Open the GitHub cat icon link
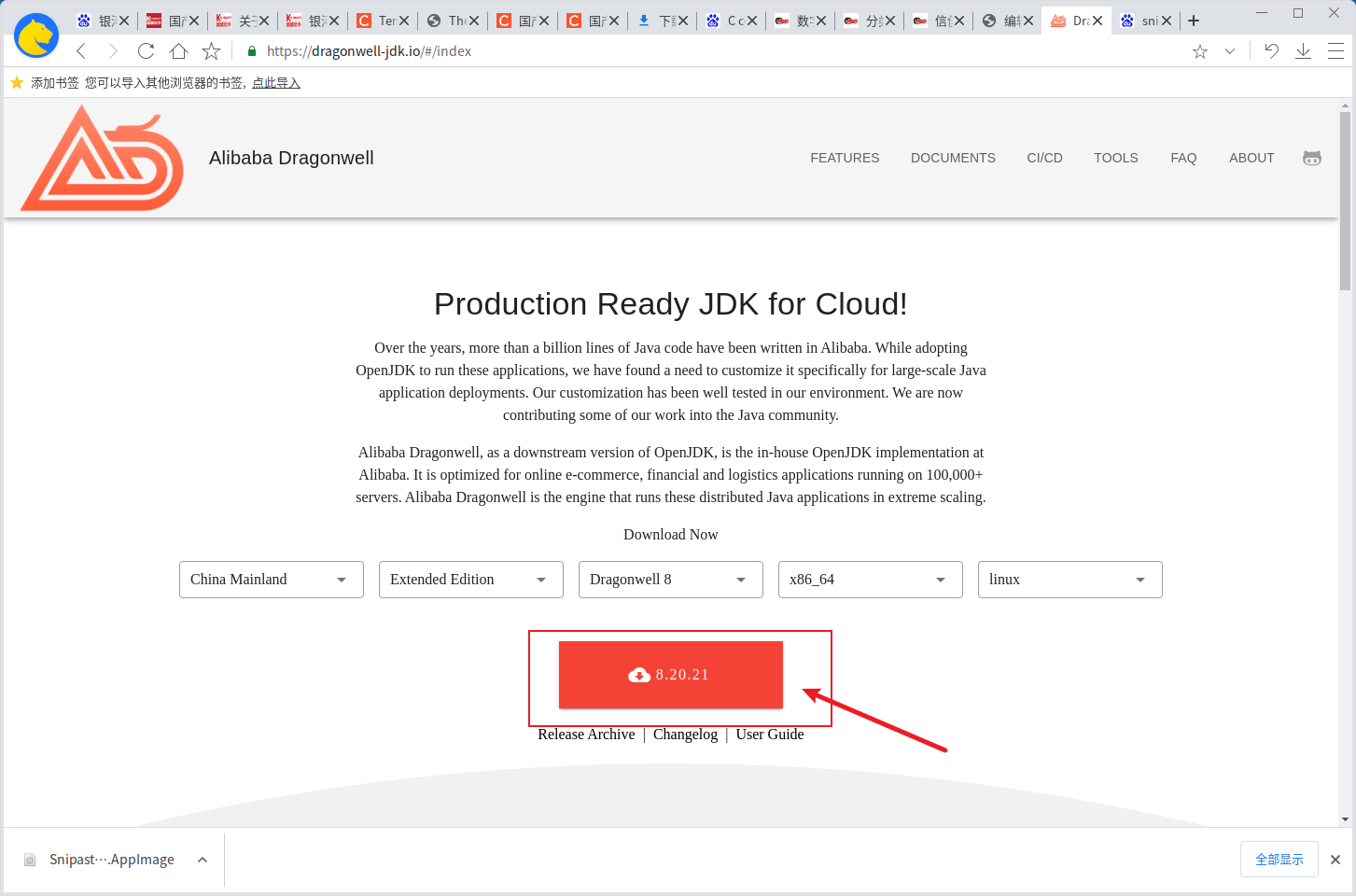Image resolution: width=1356 pixels, height=896 pixels. (1311, 158)
